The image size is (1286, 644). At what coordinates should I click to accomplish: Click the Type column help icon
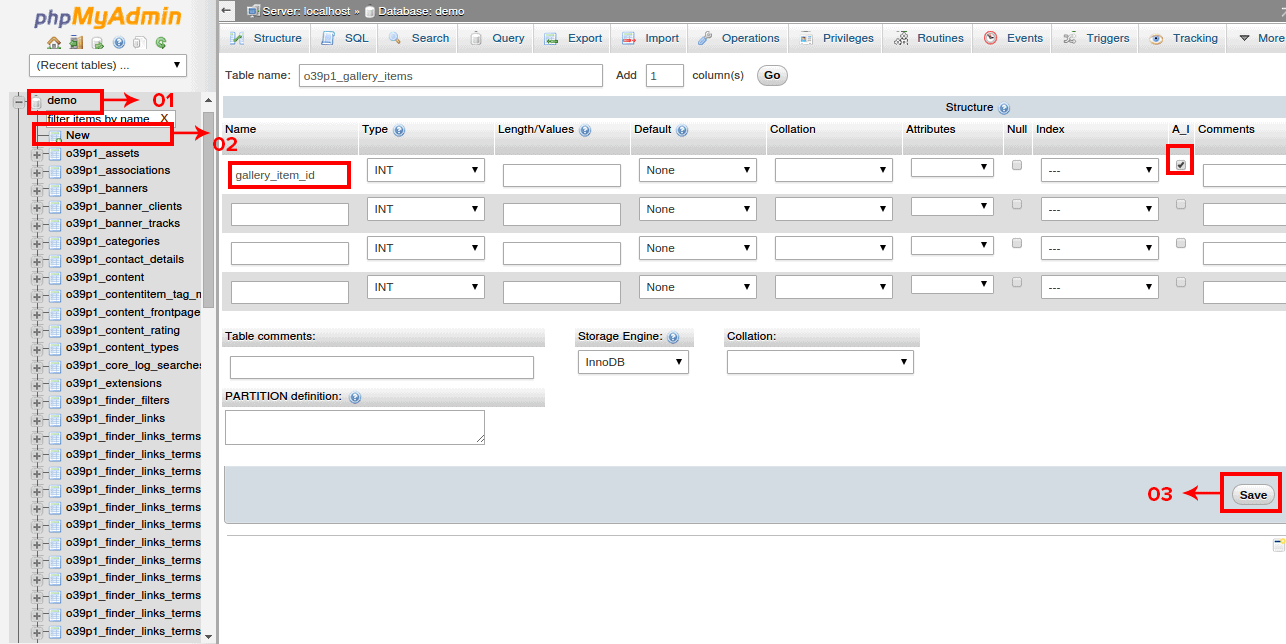(x=399, y=130)
